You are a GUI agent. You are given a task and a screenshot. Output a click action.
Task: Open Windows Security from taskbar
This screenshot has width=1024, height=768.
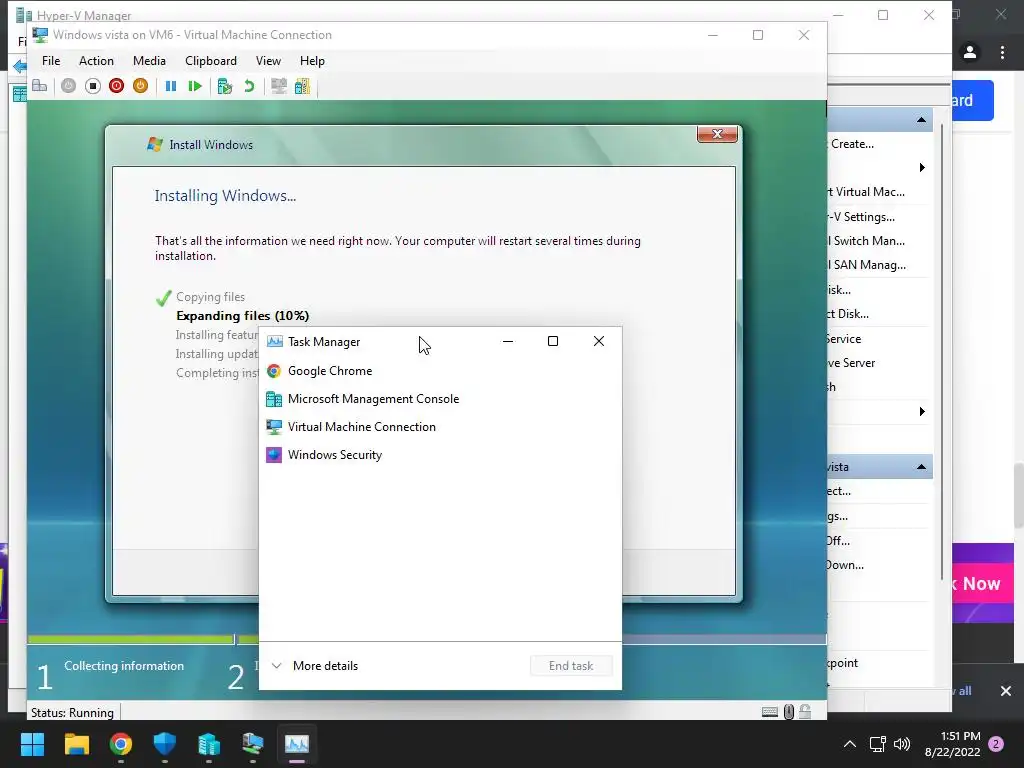pos(165,744)
